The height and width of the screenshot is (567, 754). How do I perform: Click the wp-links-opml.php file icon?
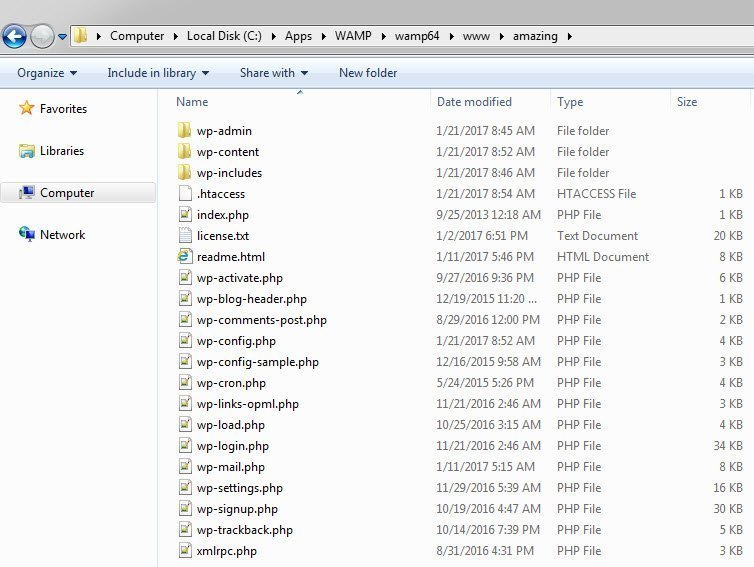[185, 403]
